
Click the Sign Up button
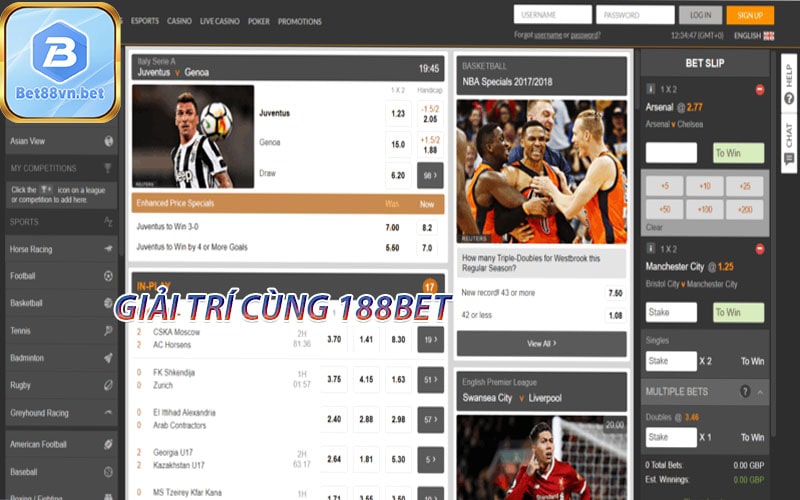pyautogui.click(x=750, y=15)
